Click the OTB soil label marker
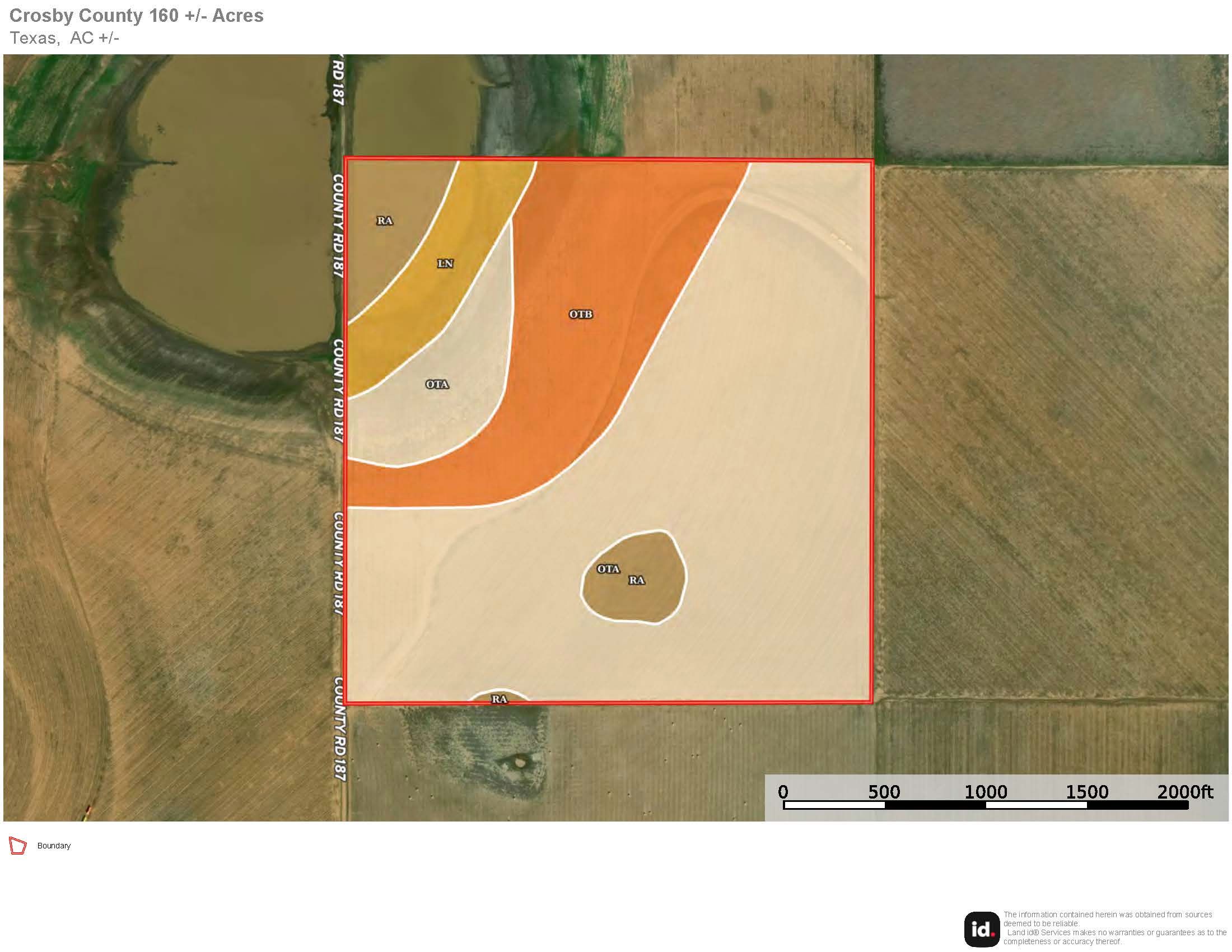 pyautogui.click(x=581, y=314)
